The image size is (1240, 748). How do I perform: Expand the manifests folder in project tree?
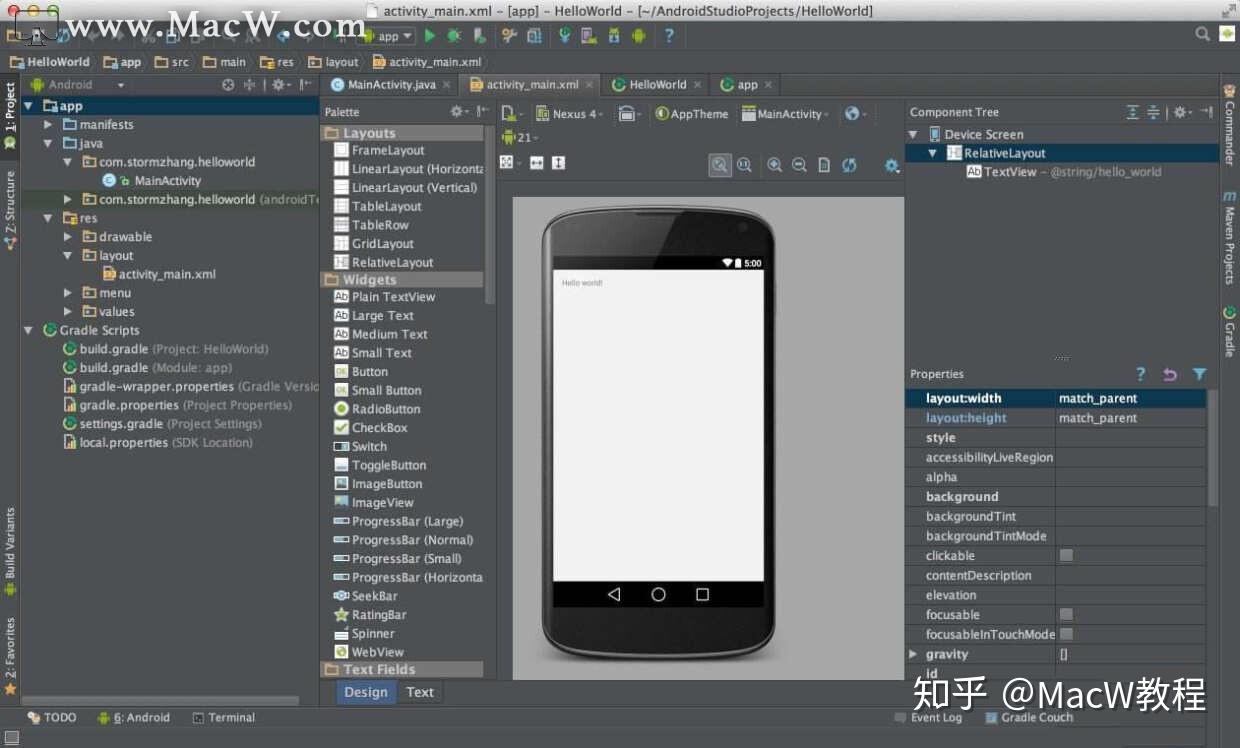(x=48, y=125)
